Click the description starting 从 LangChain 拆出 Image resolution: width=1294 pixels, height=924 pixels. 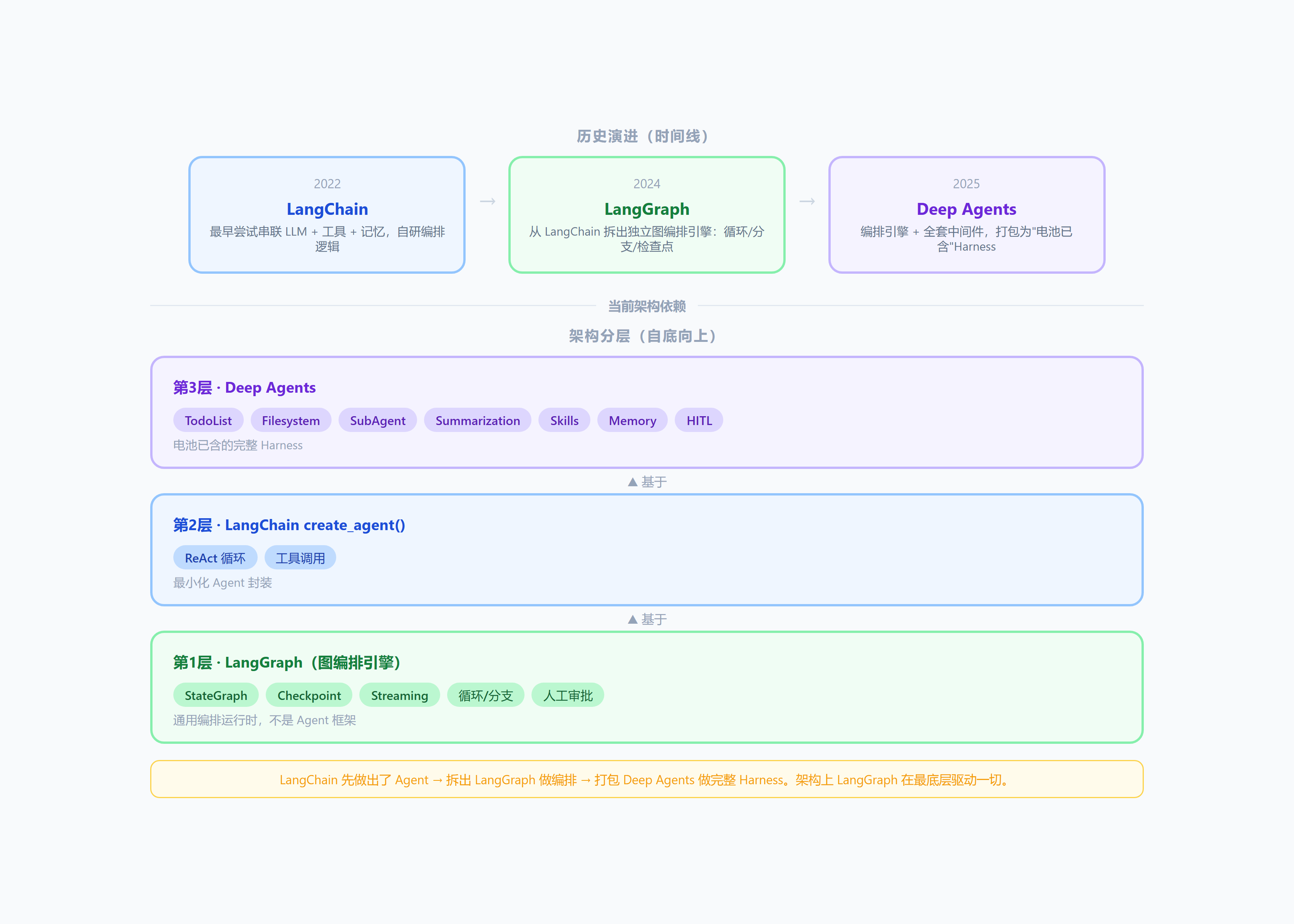pos(647,239)
